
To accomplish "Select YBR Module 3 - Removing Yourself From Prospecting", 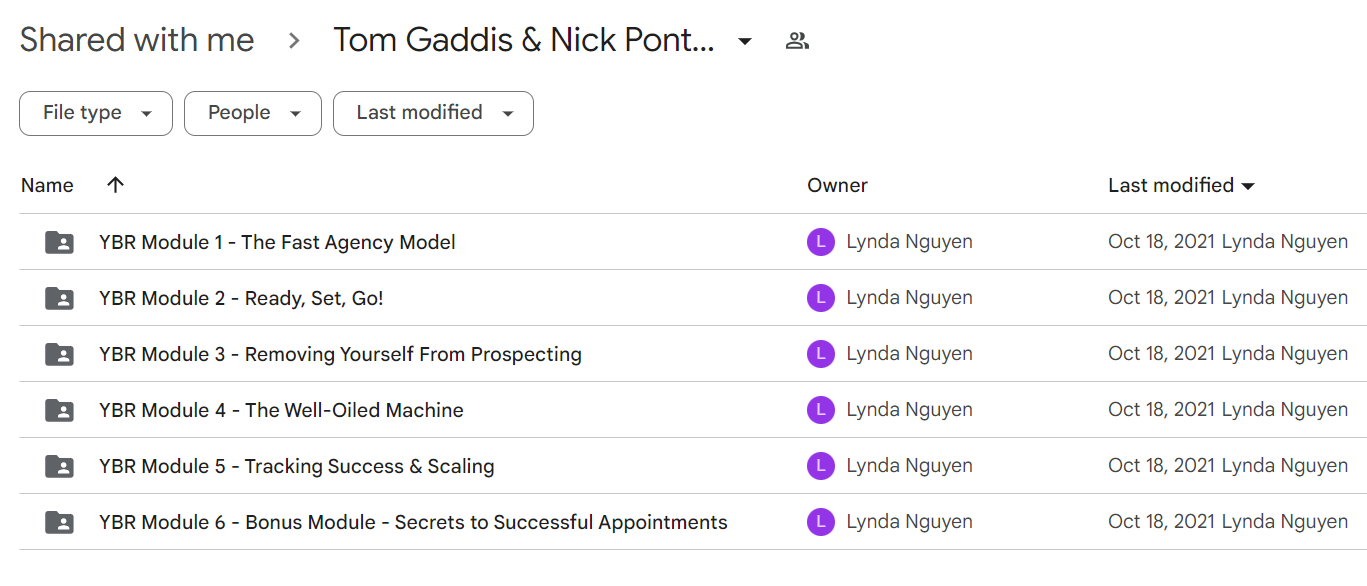I will [340, 354].
